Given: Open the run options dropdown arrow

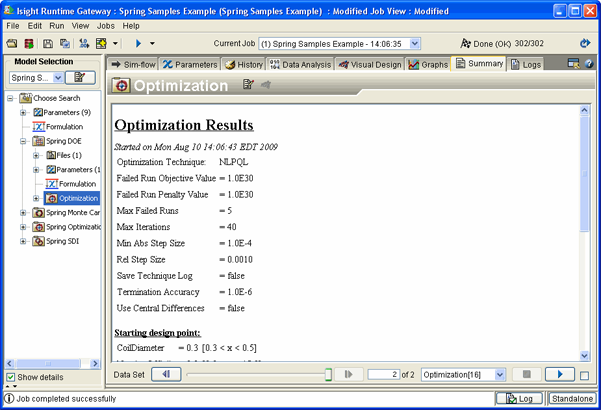Looking at the screenshot, I should [152, 44].
